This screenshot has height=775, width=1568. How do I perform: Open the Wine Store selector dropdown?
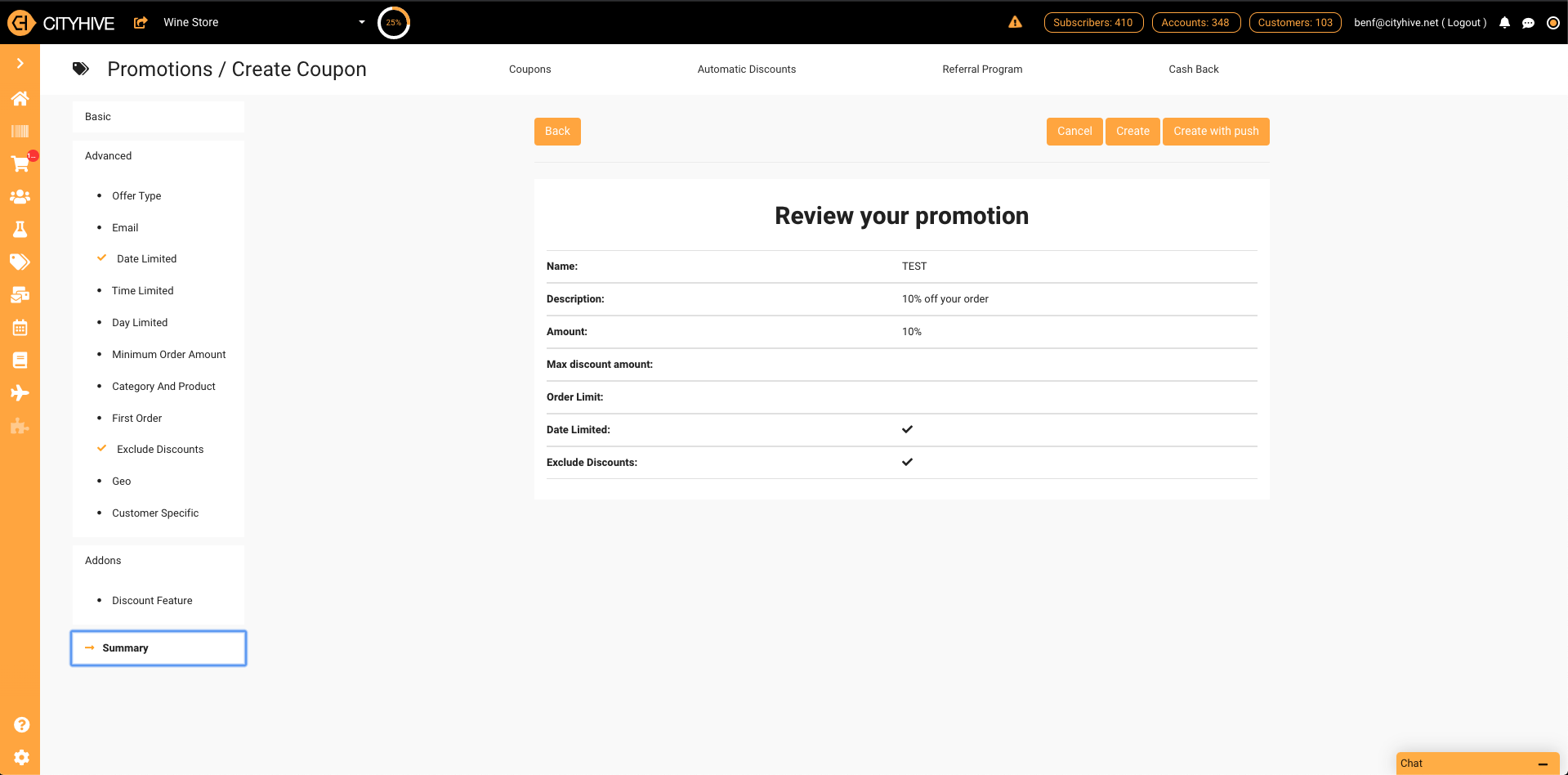(264, 22)
